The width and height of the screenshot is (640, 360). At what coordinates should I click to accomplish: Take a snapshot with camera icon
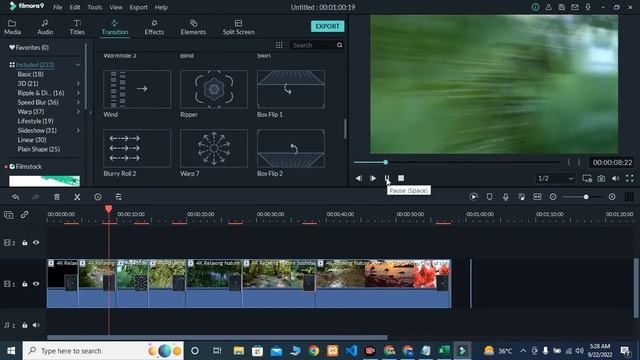tap(601, 178)
